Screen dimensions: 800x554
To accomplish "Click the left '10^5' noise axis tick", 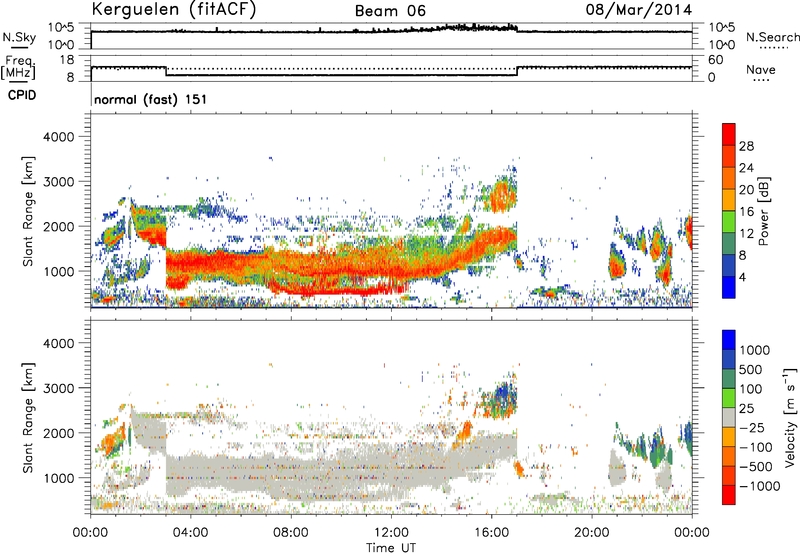I will tap(61, 28).
